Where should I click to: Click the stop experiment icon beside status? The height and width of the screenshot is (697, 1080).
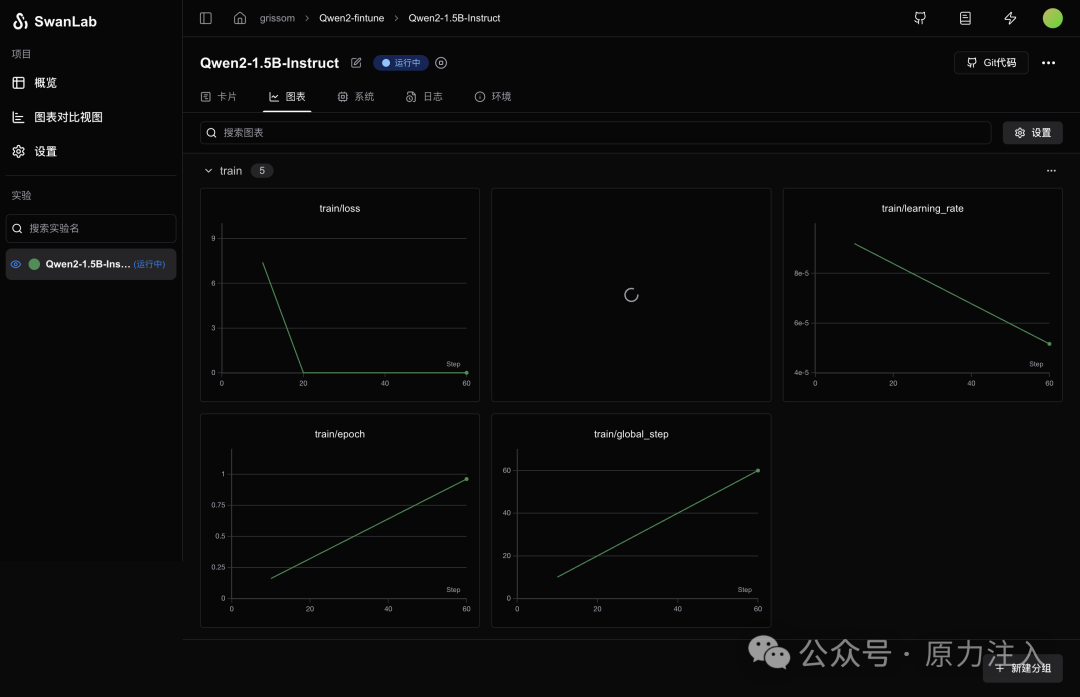[x=442, y=63]
